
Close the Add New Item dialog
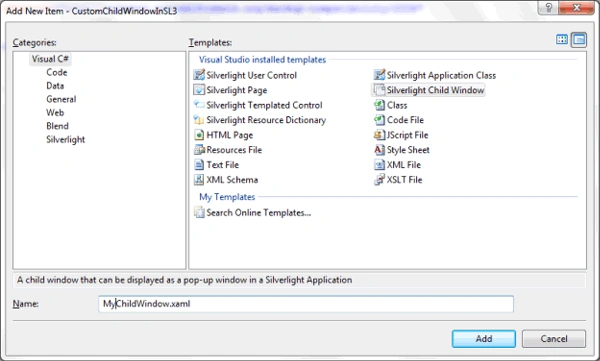click(577, 7)
